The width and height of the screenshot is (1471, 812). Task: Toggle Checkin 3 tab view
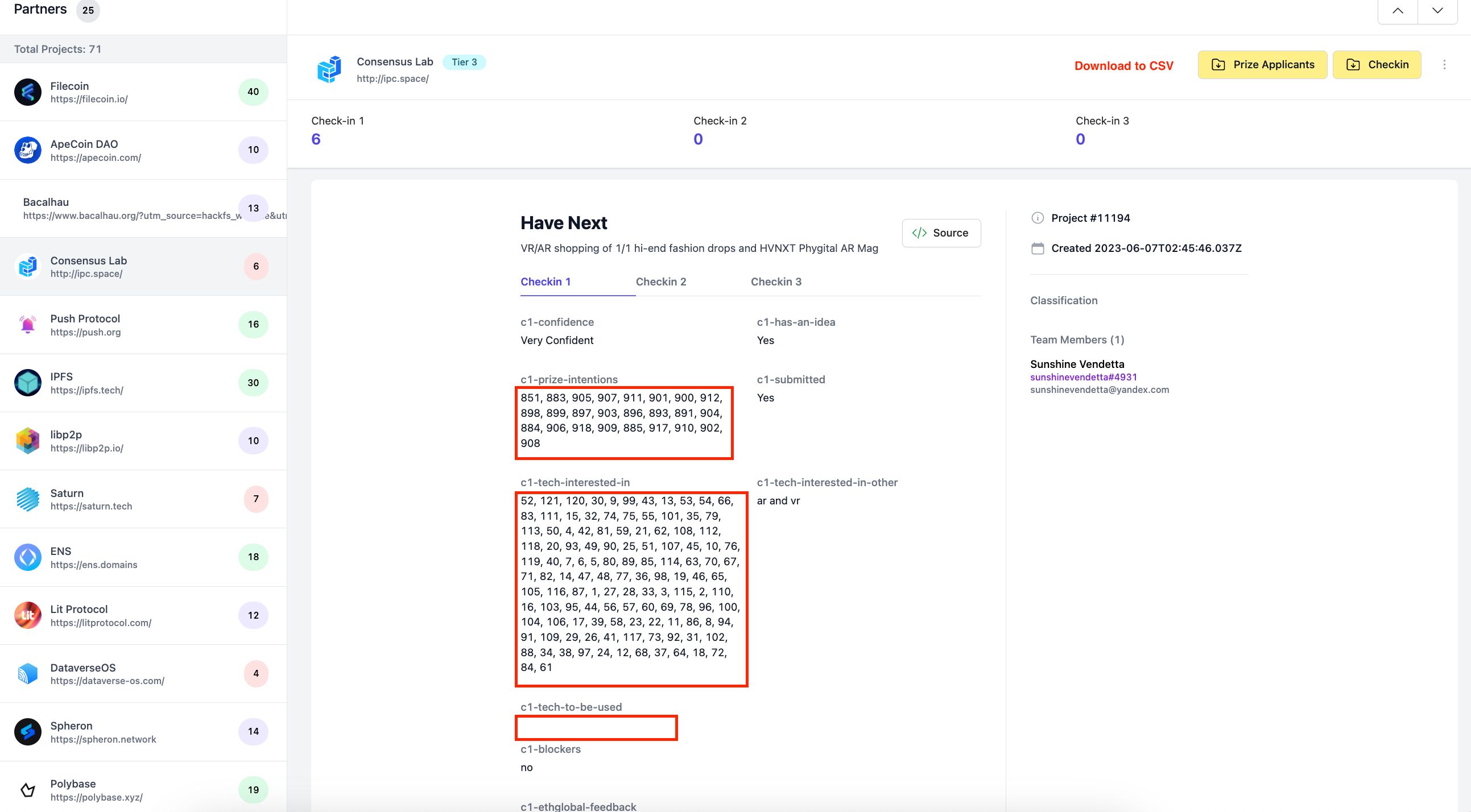pos(775,281)
